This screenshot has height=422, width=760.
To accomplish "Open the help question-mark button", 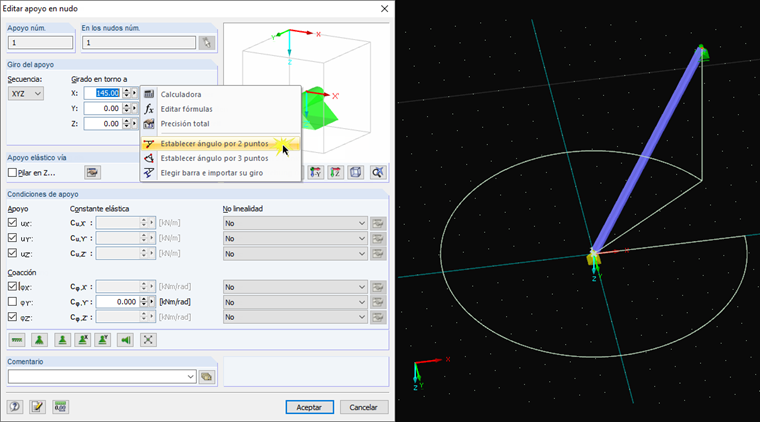I will [15, 406].
